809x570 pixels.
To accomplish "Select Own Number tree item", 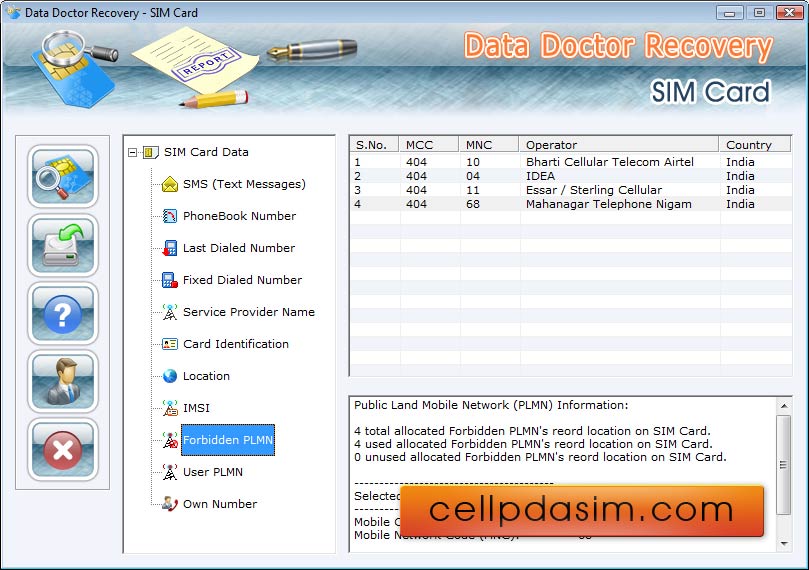I will [x=220, y=504].
